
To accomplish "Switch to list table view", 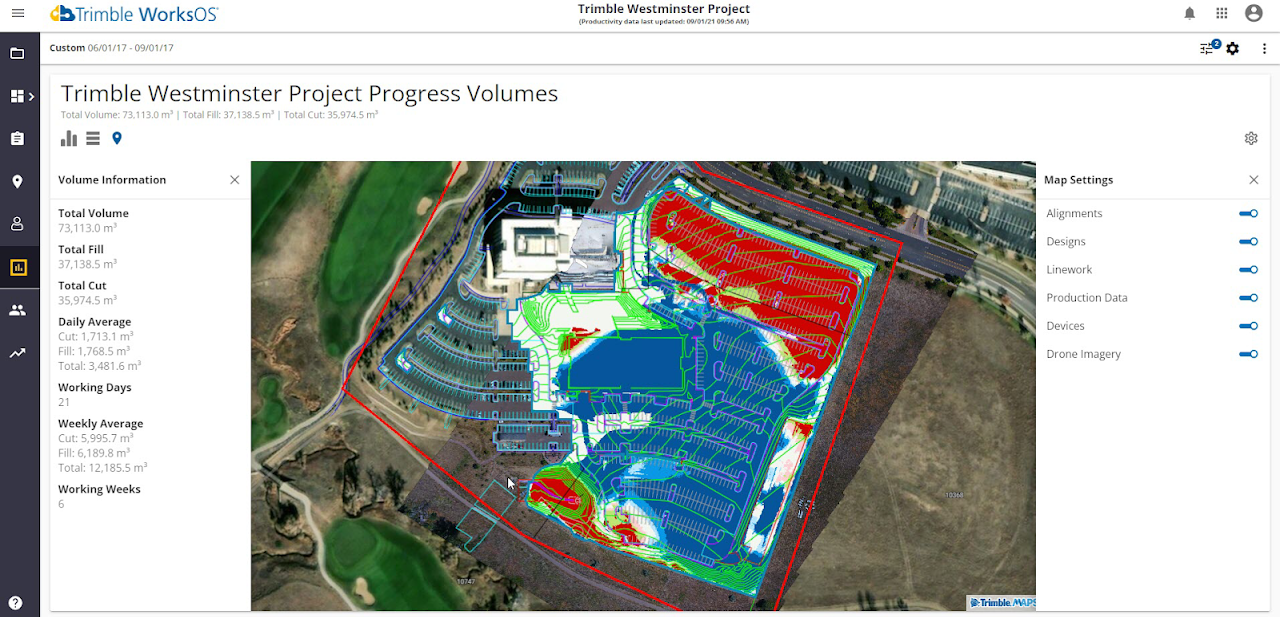I will point(93,139).
